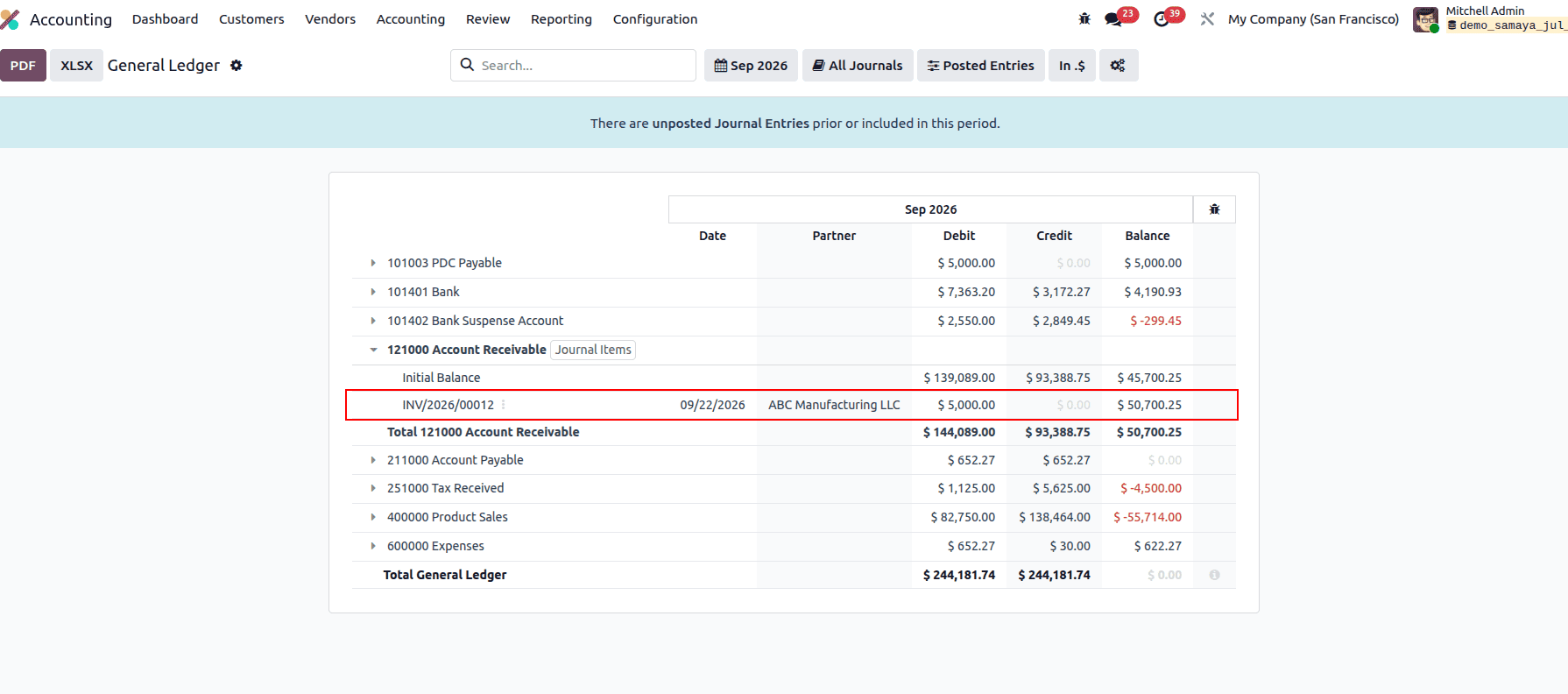Click the Credit column header

tap(1054, 236)
